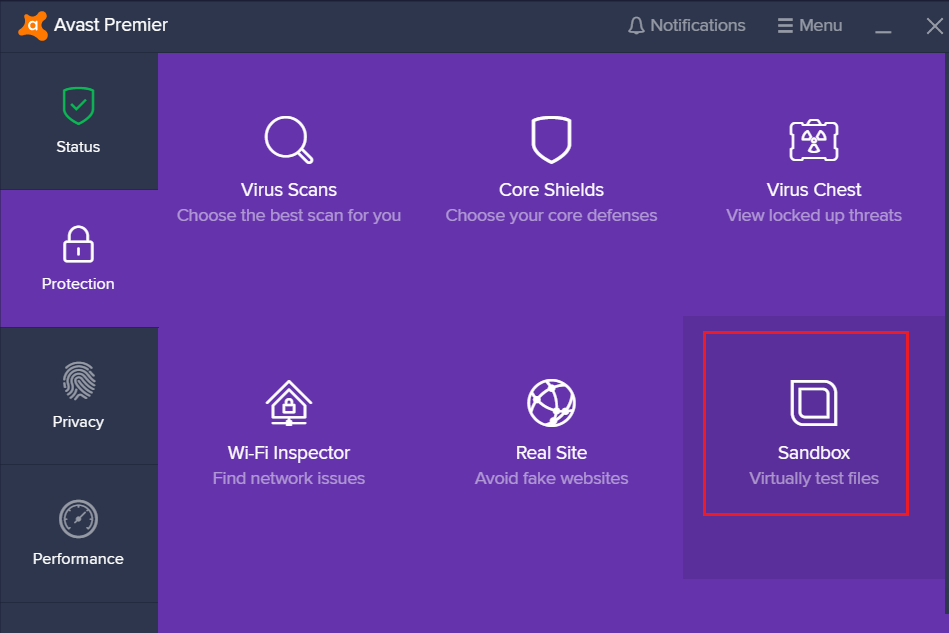Image resolution: width=949 pixels, height=633 pixels.
Task: Click the Real Site globe icon
Action: [551, 403]
